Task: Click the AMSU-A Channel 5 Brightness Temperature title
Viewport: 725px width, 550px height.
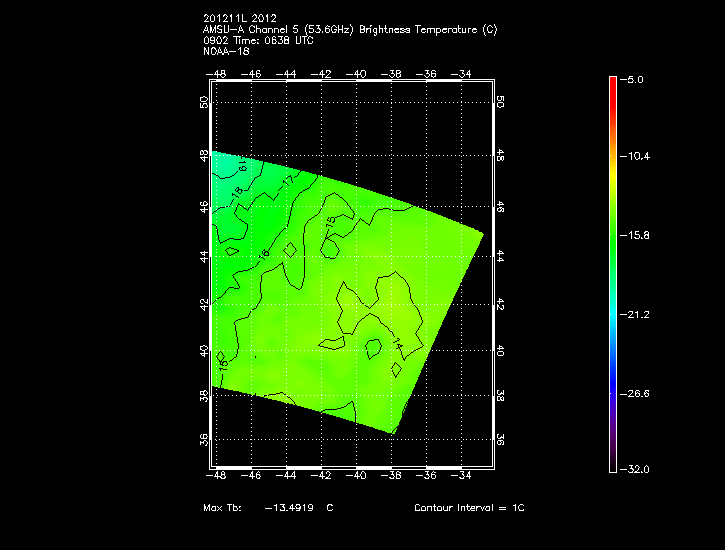Action: tap(349, 29)
